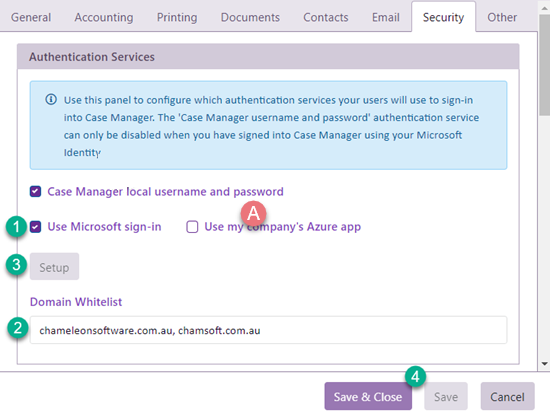Open the General tab

click(x=31, y=17)
